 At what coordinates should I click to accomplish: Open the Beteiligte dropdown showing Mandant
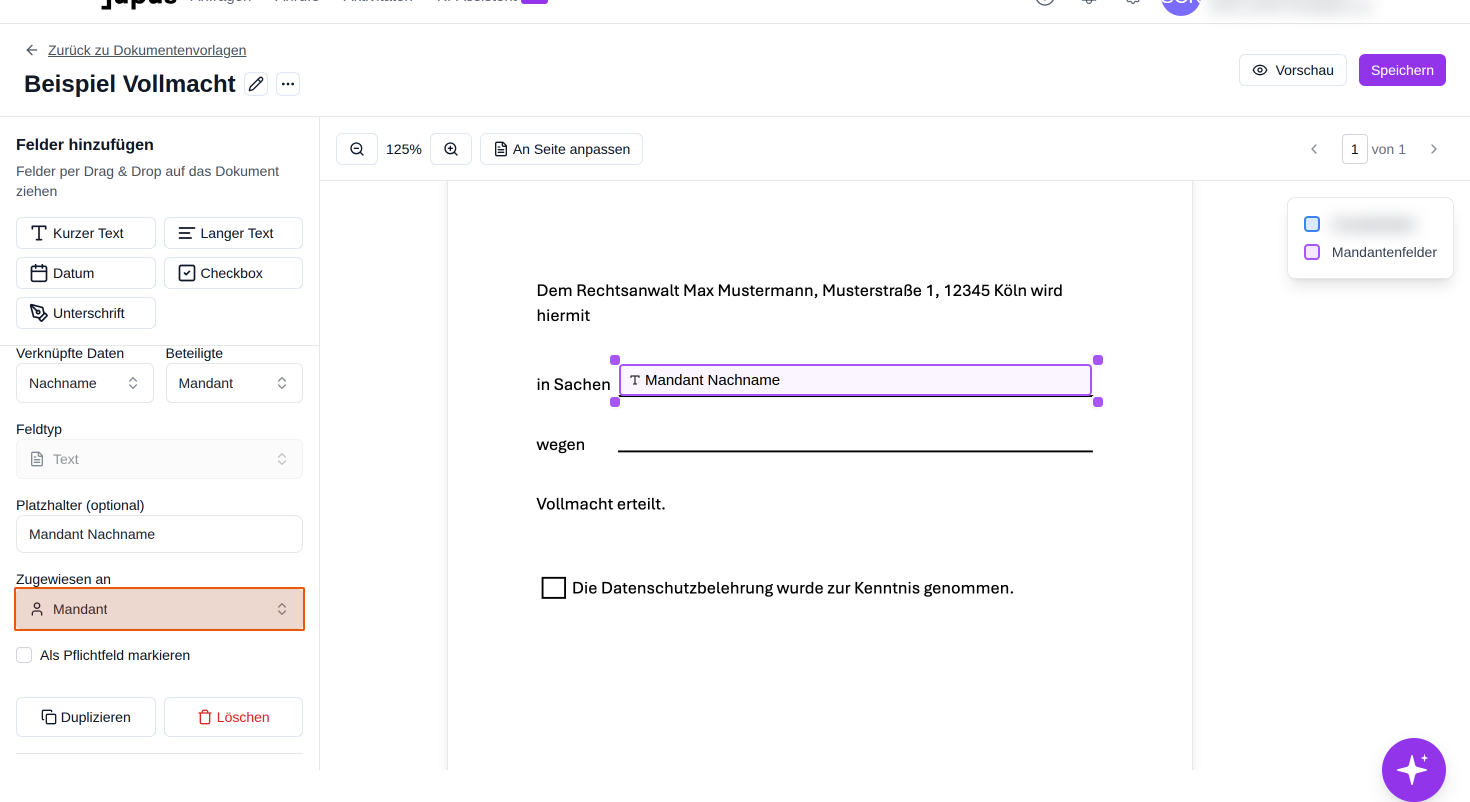234,383
